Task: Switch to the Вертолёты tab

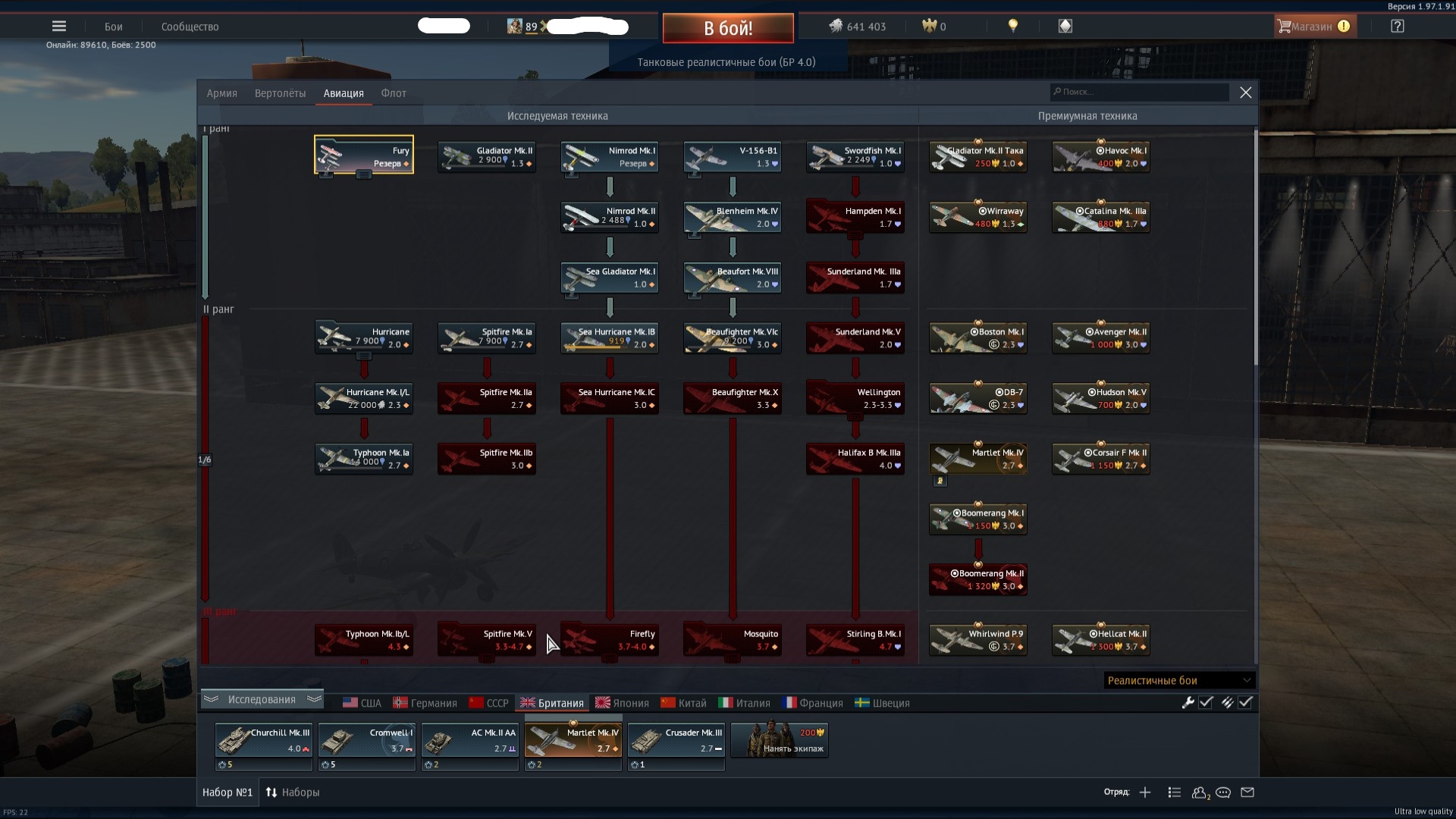Action: (281, 93)
